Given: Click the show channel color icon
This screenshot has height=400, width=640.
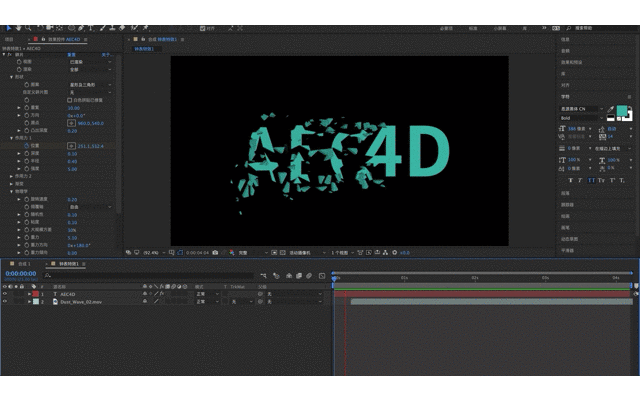Looking at the screenshot, I should click(x=231, y=253).
